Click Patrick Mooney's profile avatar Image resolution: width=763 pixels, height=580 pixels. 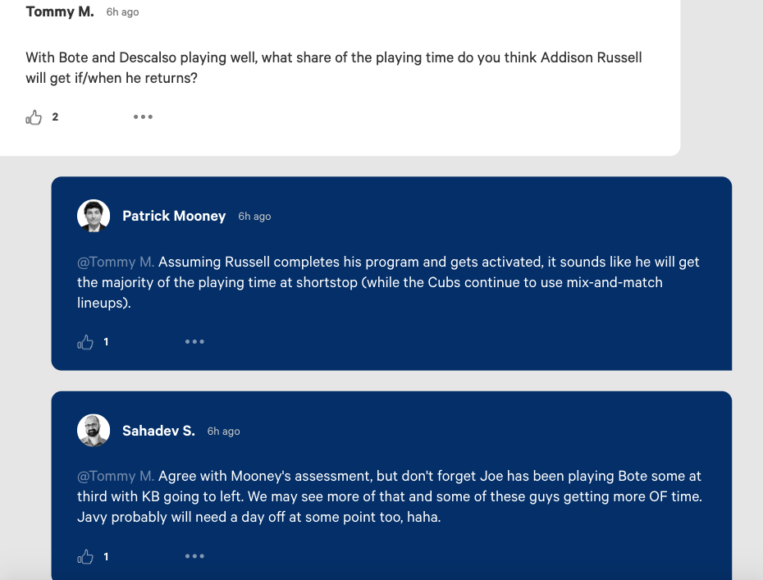point(93,216)
